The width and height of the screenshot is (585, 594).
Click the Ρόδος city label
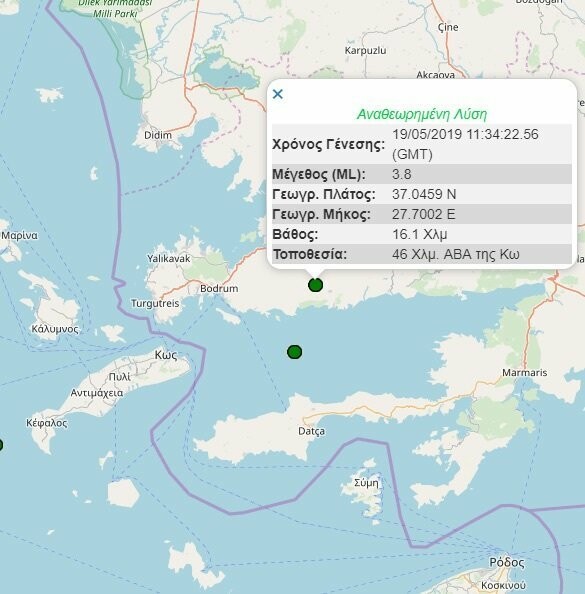[507, 563]
